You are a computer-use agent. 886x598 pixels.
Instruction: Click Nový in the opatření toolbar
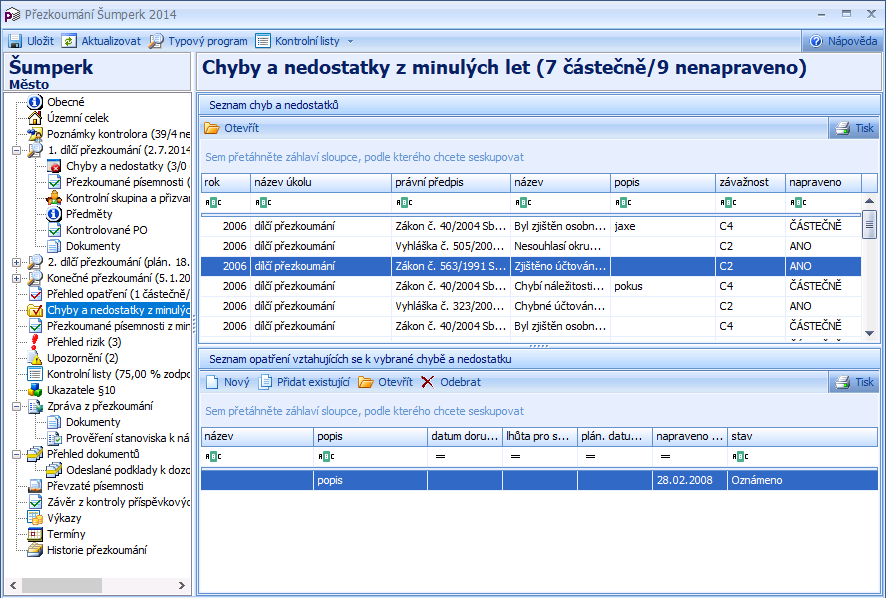[228, 382]
